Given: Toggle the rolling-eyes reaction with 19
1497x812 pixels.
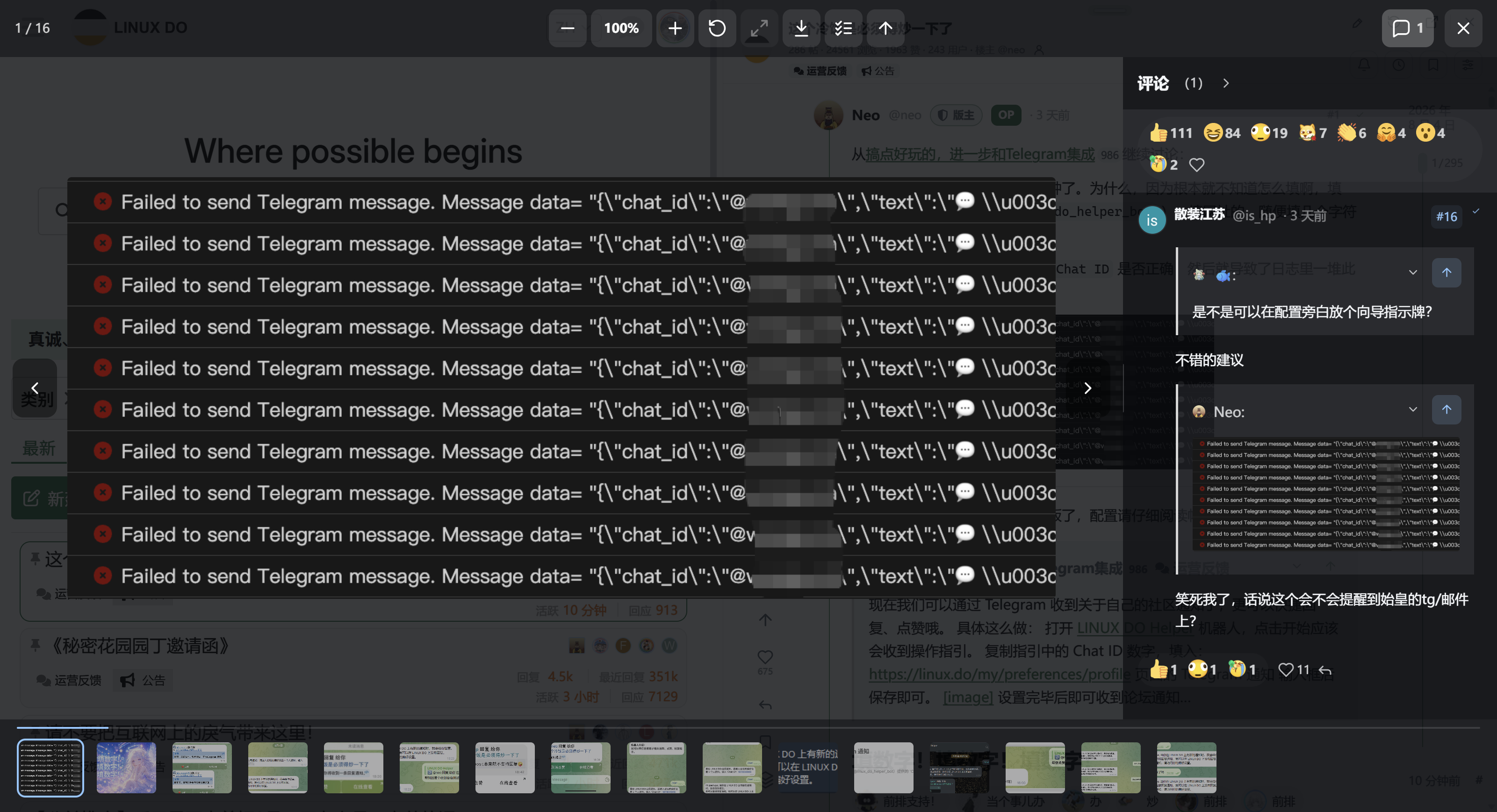Looking at the screenshot, I should coord(1268,133).
